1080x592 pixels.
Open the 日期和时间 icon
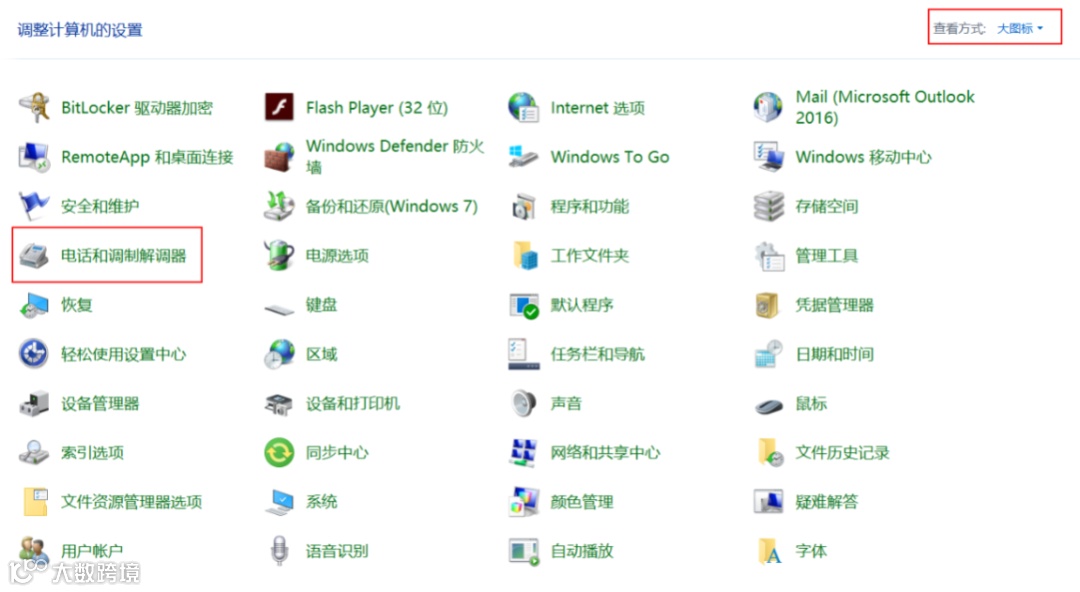[x=768, y=354]
